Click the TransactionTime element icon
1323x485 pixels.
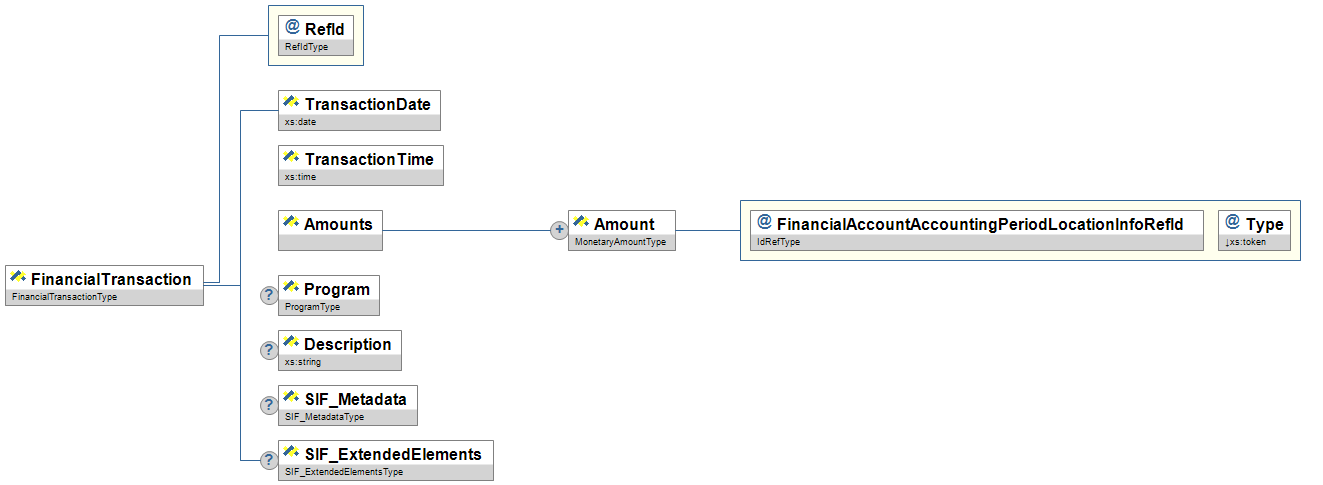292,158
